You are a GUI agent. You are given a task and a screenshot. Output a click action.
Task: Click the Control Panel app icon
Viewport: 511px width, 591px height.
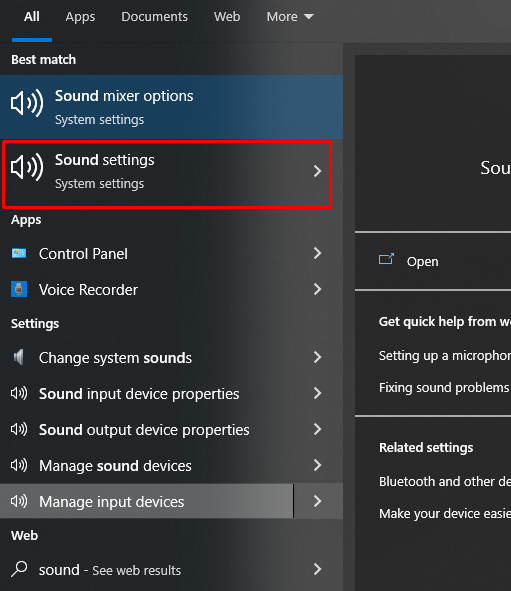point(19,253)
